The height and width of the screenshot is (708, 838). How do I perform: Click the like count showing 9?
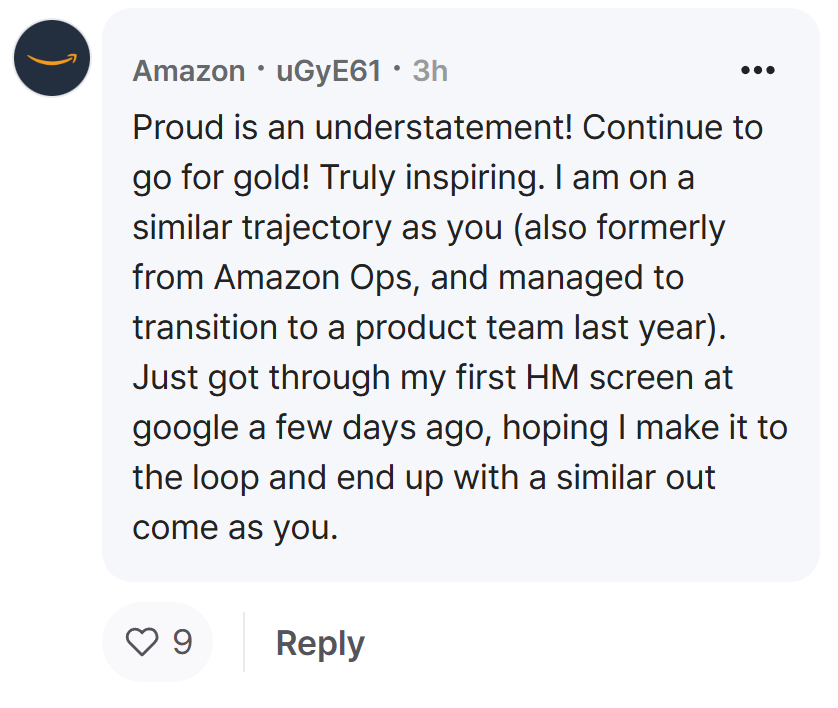(x=182, y=642)
